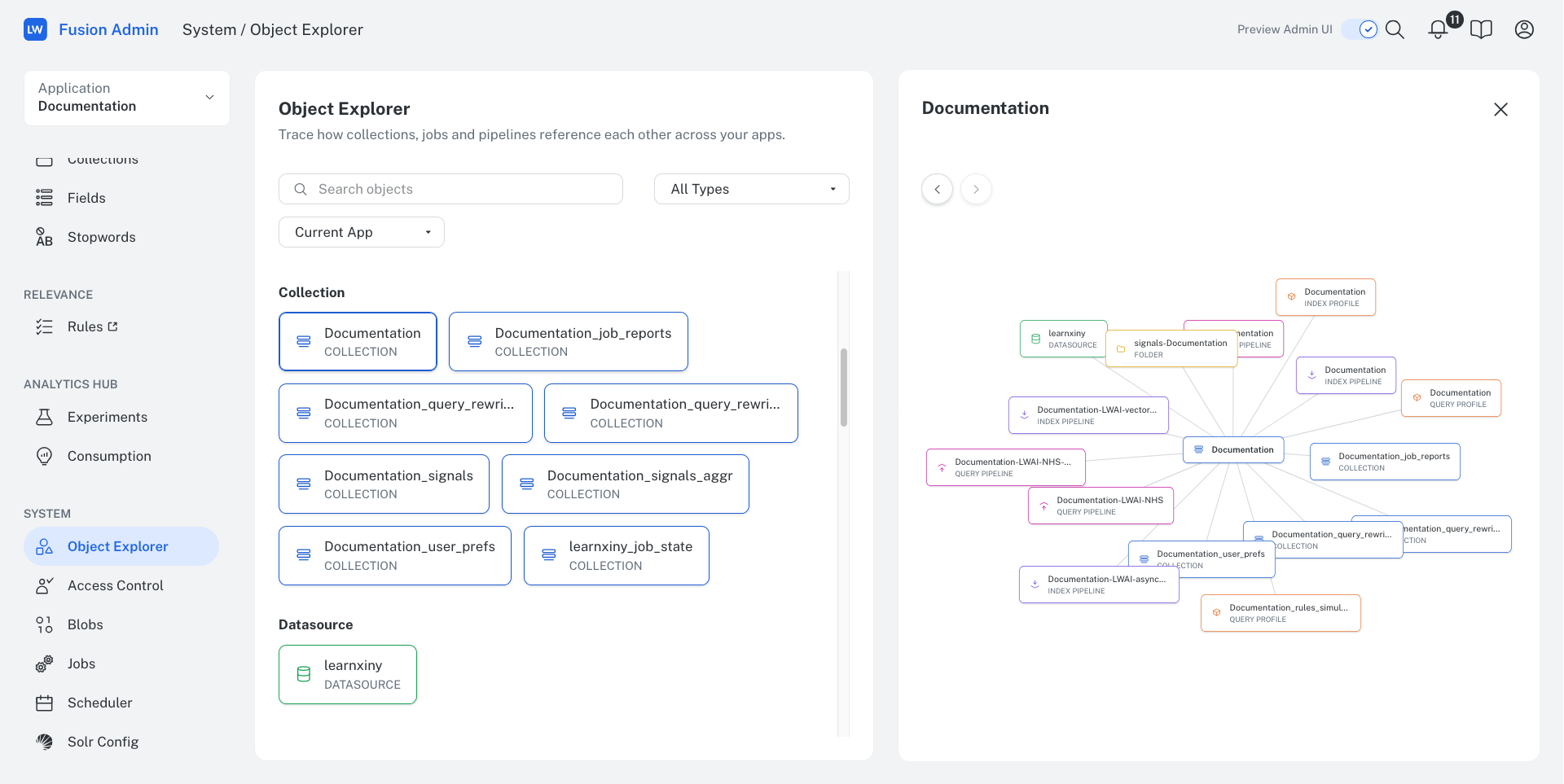Viewport: 1564px width, 784px height.
Task: Click the Documentation_rules_simul QUERY PROFILE node
Action: (x=1281, y=613)
